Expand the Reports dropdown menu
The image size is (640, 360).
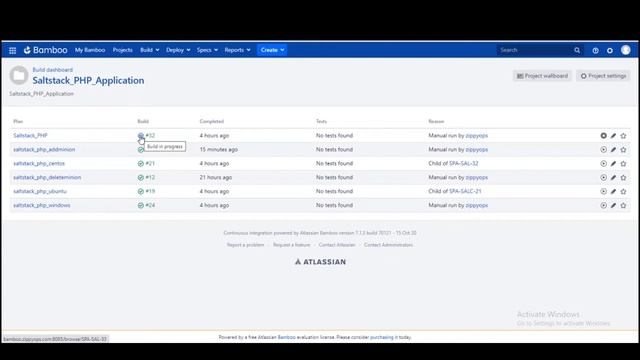[237, 50]
